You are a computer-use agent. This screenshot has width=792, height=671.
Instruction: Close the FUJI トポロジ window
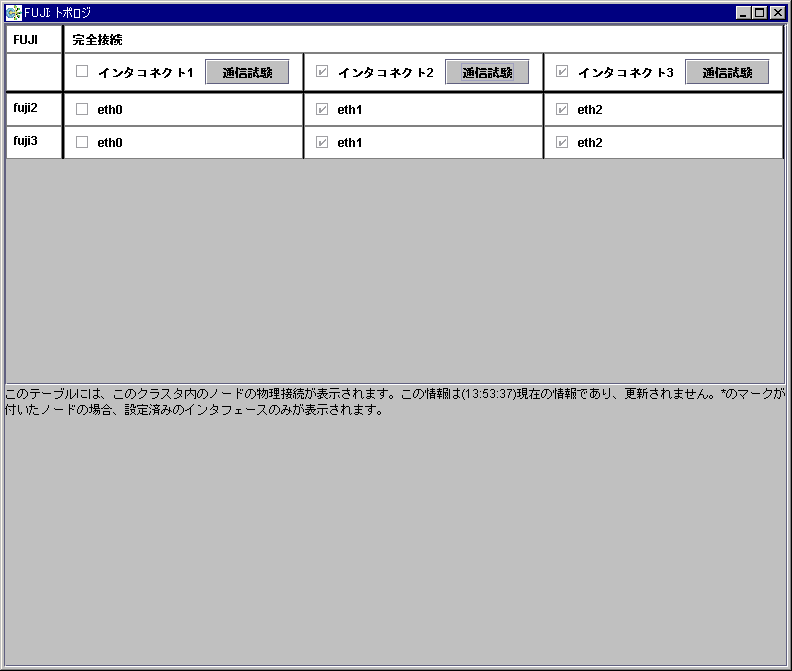coord(777,13)
